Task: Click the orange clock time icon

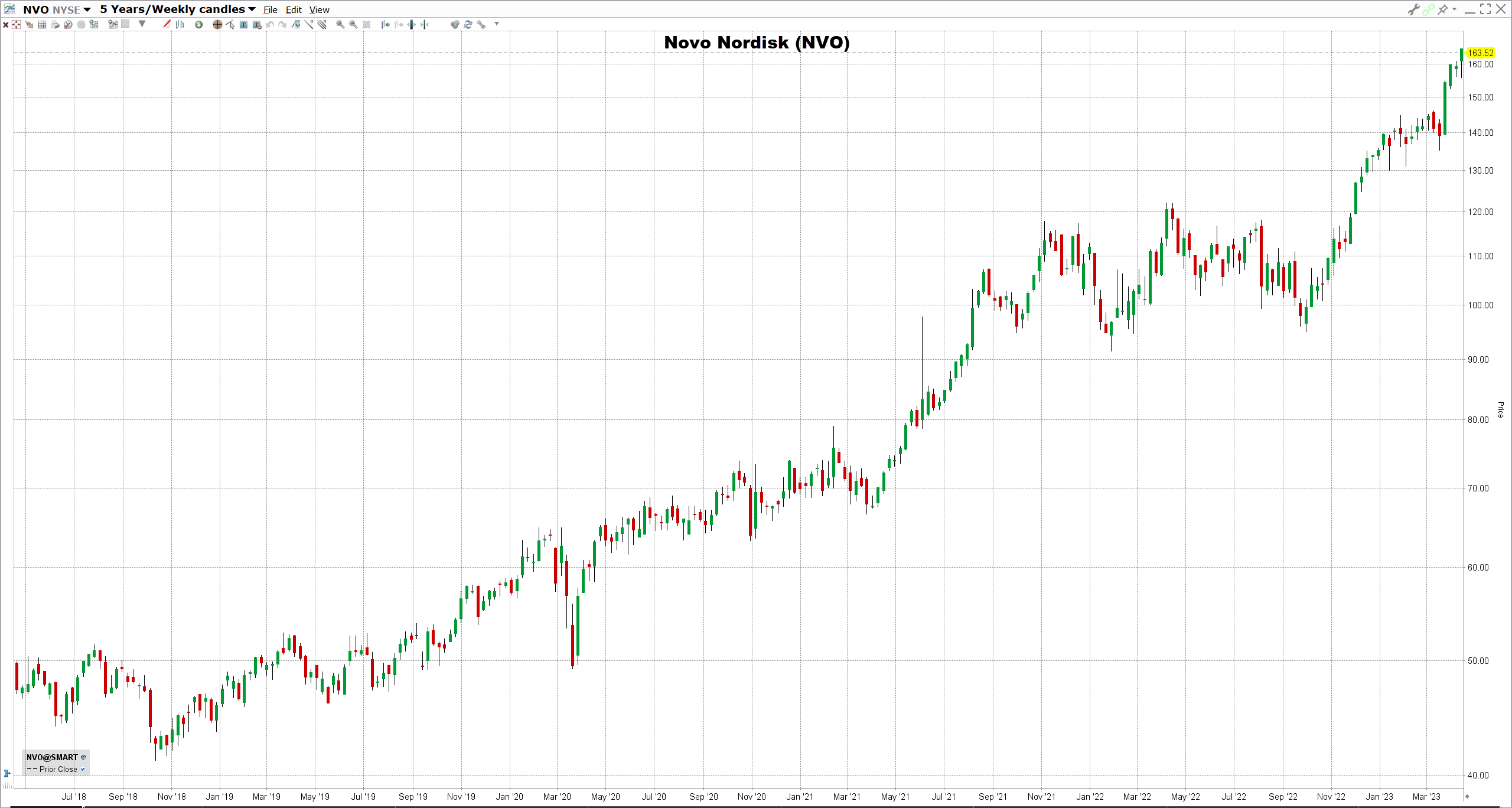Action: click(x=68, y=24)
